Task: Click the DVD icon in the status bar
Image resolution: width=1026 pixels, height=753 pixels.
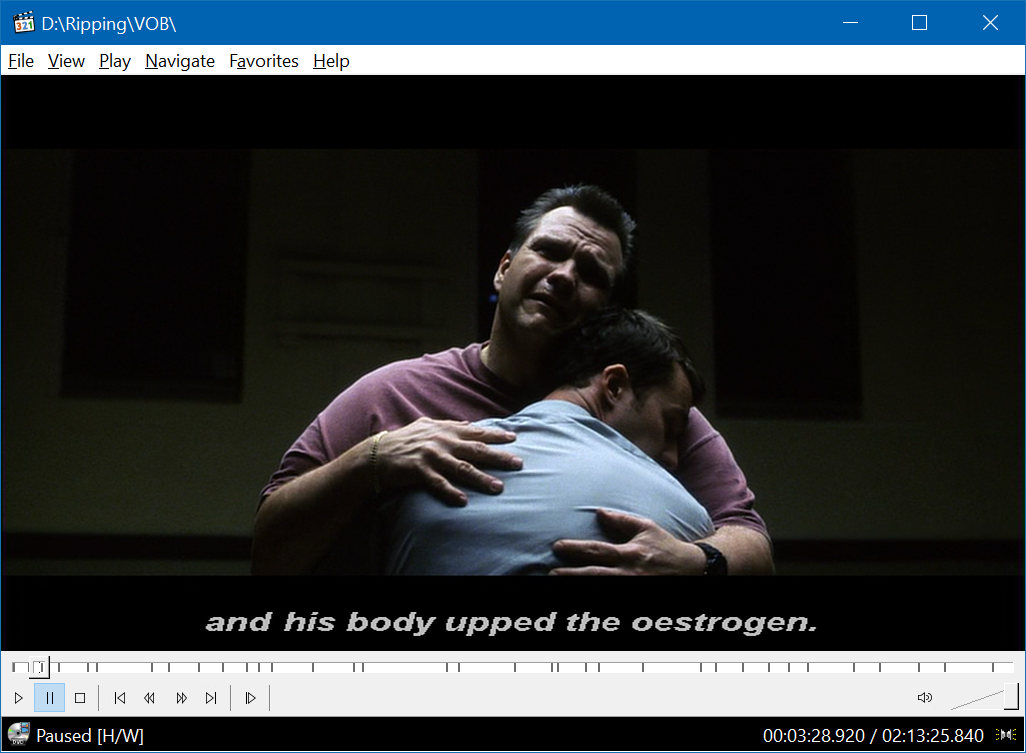Action: pyautogui.click(x=18, y=735)
